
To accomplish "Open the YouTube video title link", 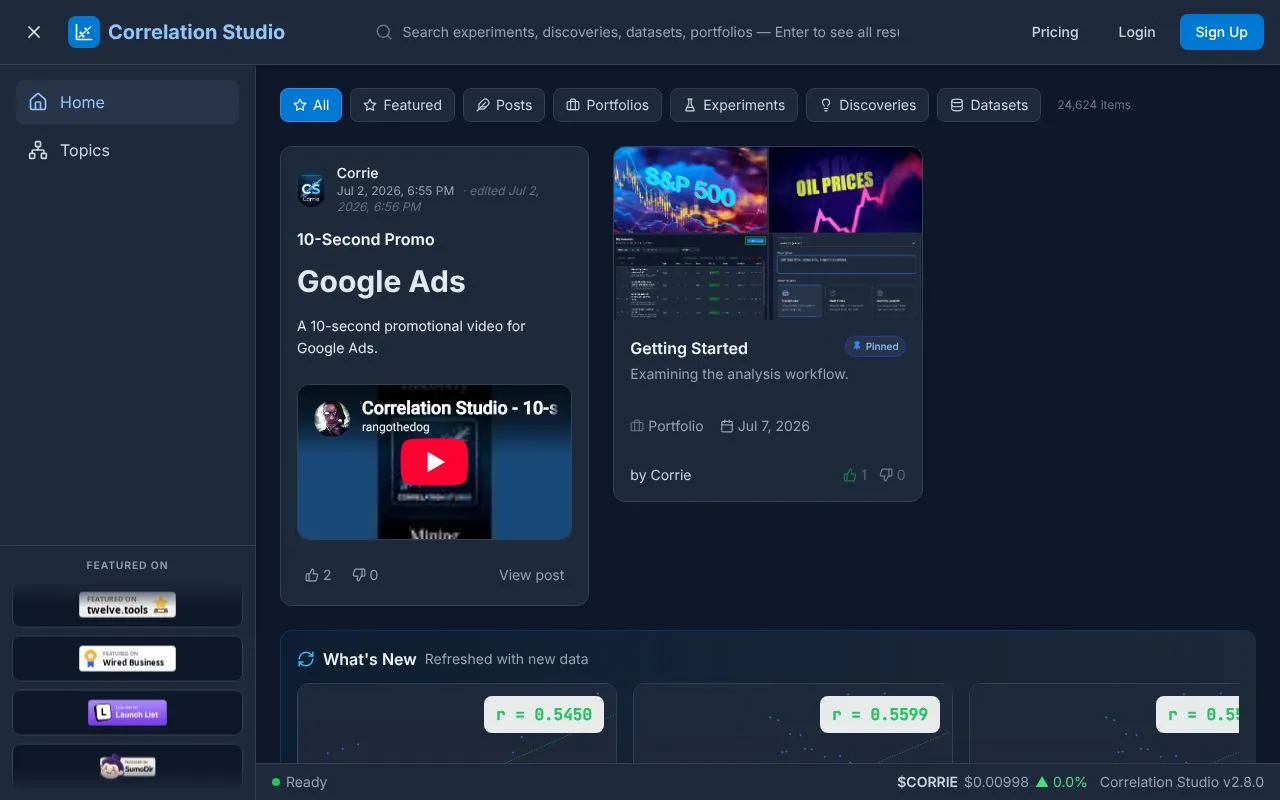I will point(459,408).
